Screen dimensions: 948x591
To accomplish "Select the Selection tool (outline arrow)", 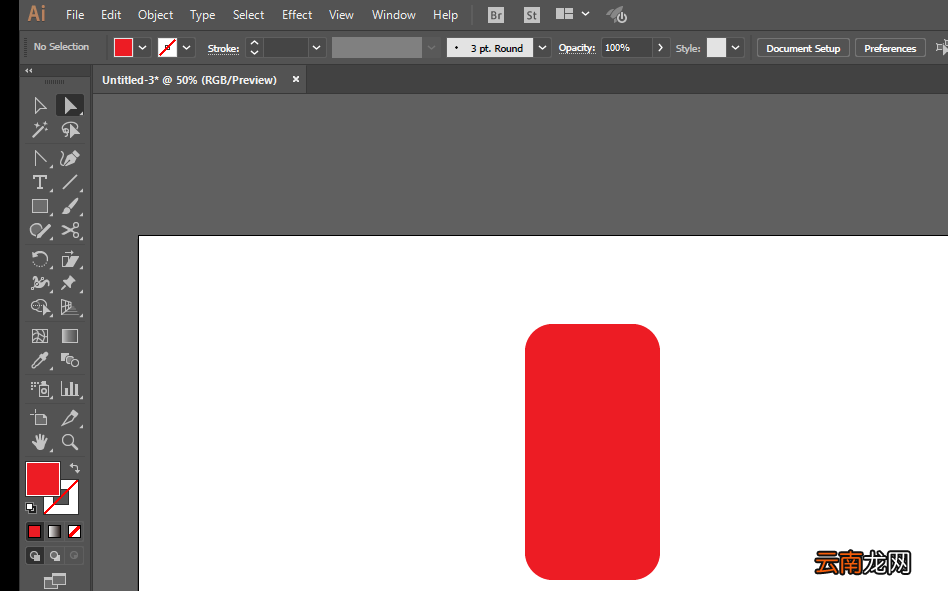I will (x=40, y=106).
